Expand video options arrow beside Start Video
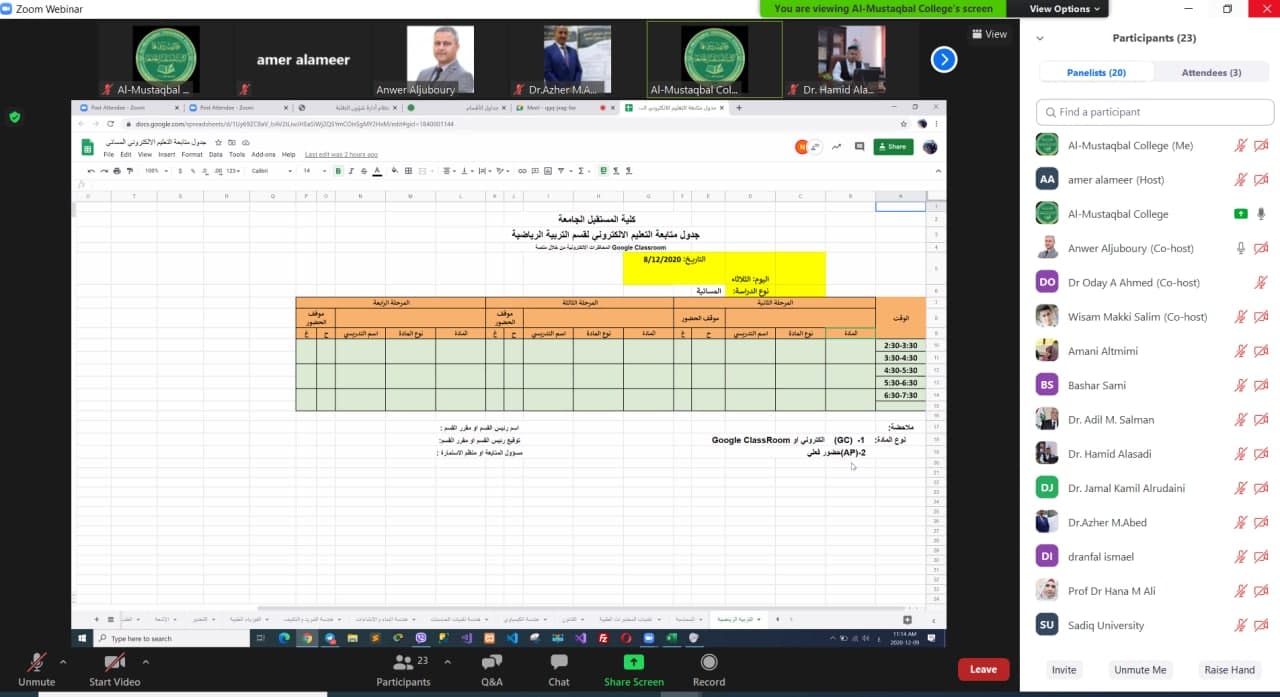 145,662
